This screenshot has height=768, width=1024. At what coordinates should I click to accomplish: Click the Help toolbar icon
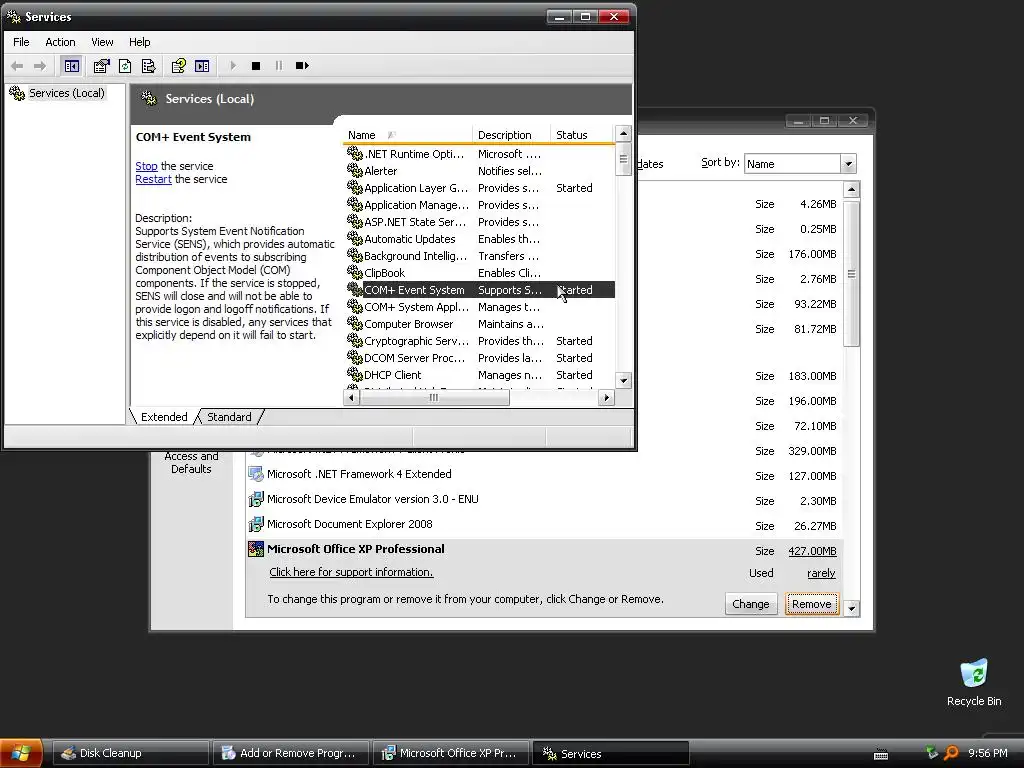(178, 66)
